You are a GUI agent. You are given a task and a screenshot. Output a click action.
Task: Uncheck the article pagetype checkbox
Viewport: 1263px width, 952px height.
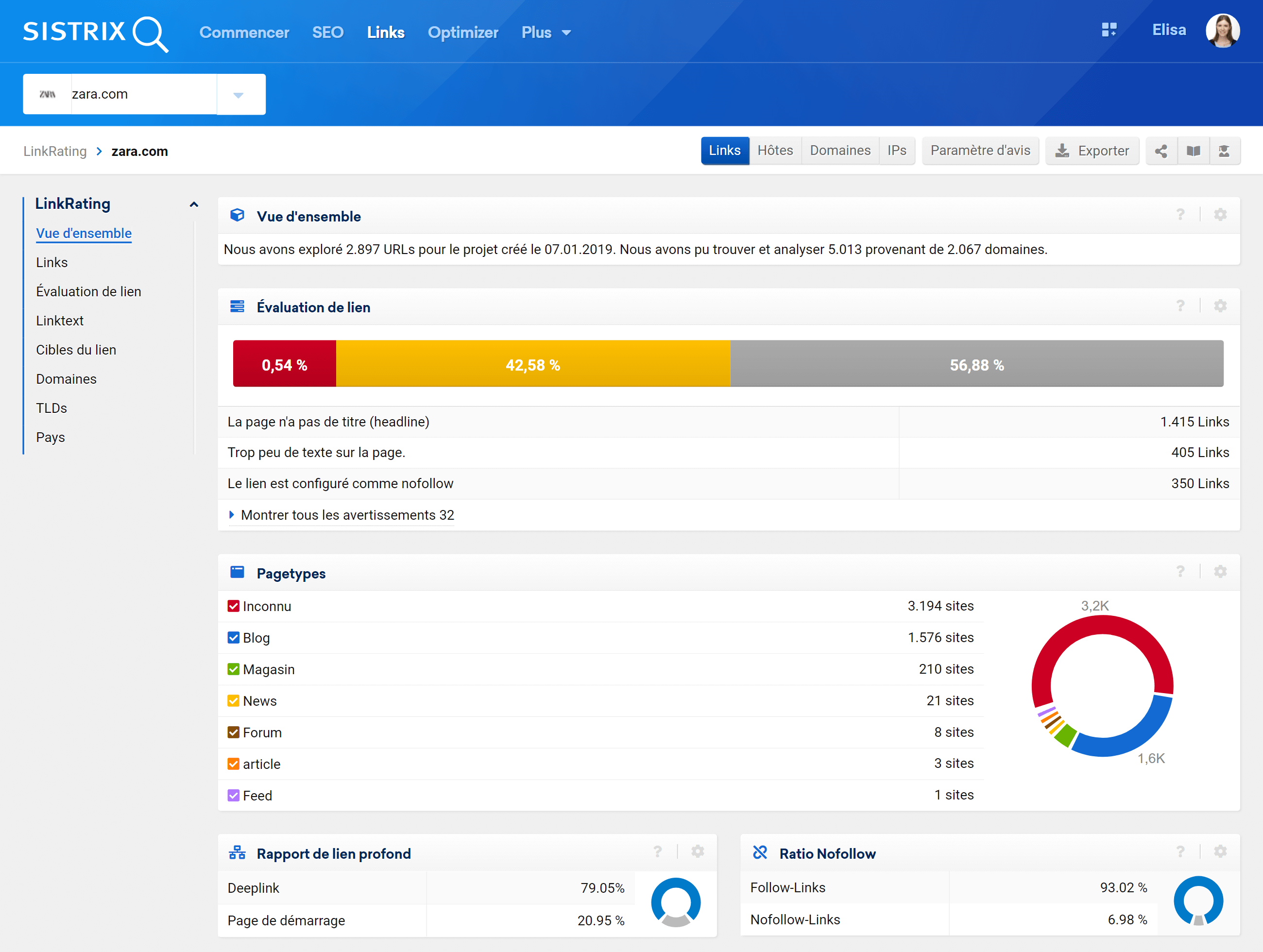[x=233, y=764]
